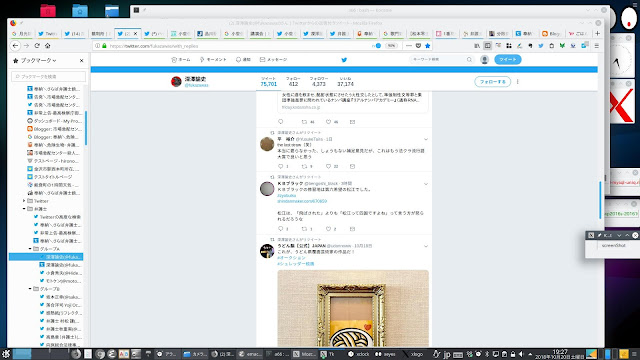Close the active Twitter tab
Viewport: 640px width, 360px height.
136,33
